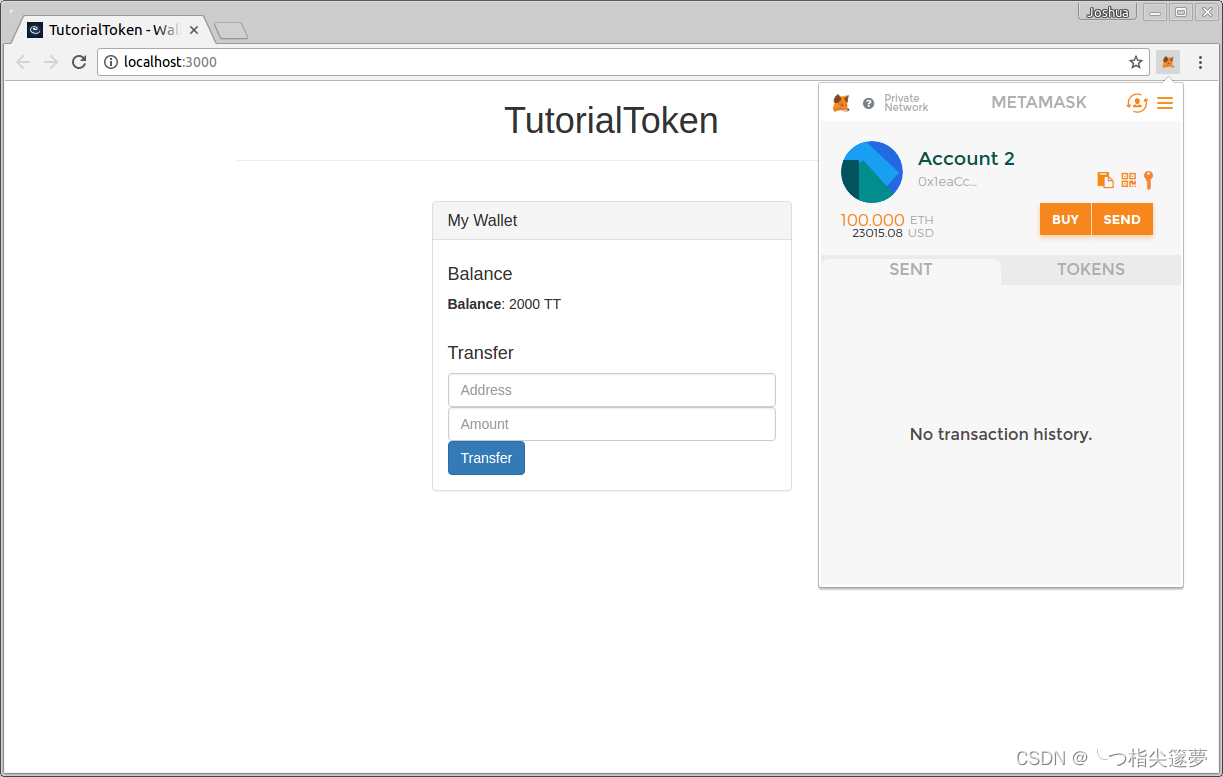Switch to the SENT tab
This screenshot has height=777, width=1223.
(x=910, y=270)
